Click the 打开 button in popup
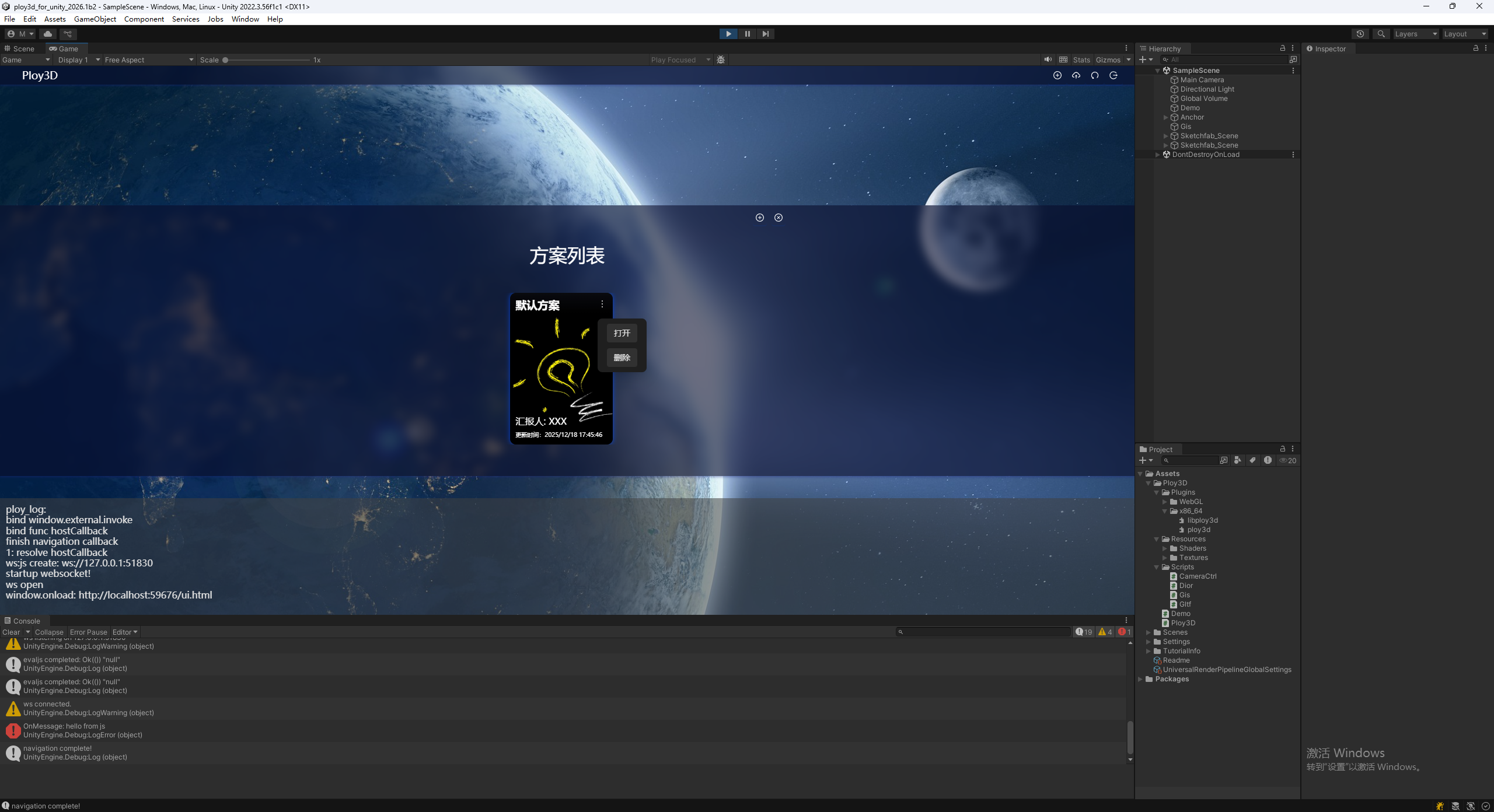Screen dimensions: 1494x812 622,333
